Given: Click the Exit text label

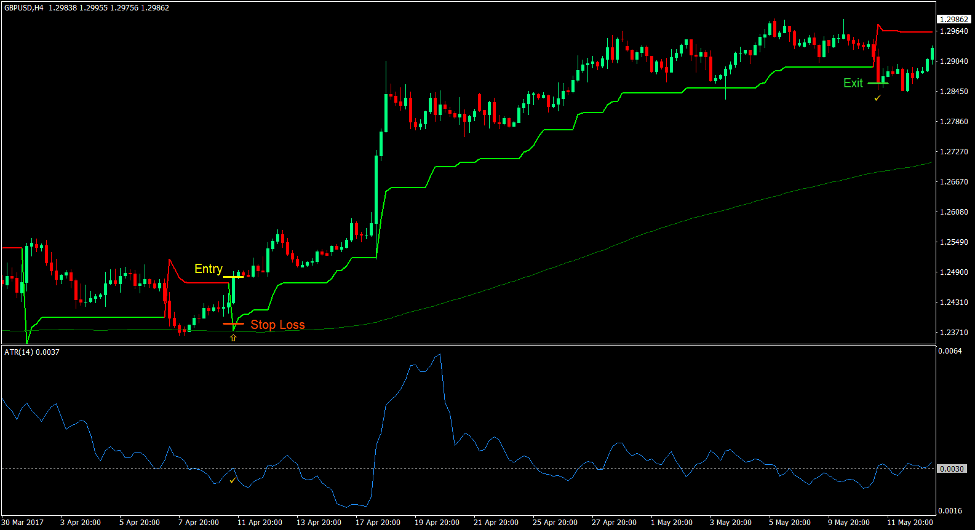Looking at the screenshot, I should pyautogui.click(x=853, y=83).
